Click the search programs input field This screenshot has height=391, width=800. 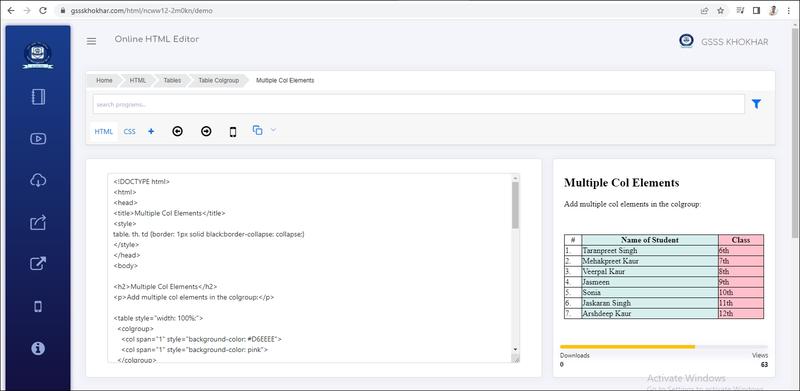(x=418, y=104)
